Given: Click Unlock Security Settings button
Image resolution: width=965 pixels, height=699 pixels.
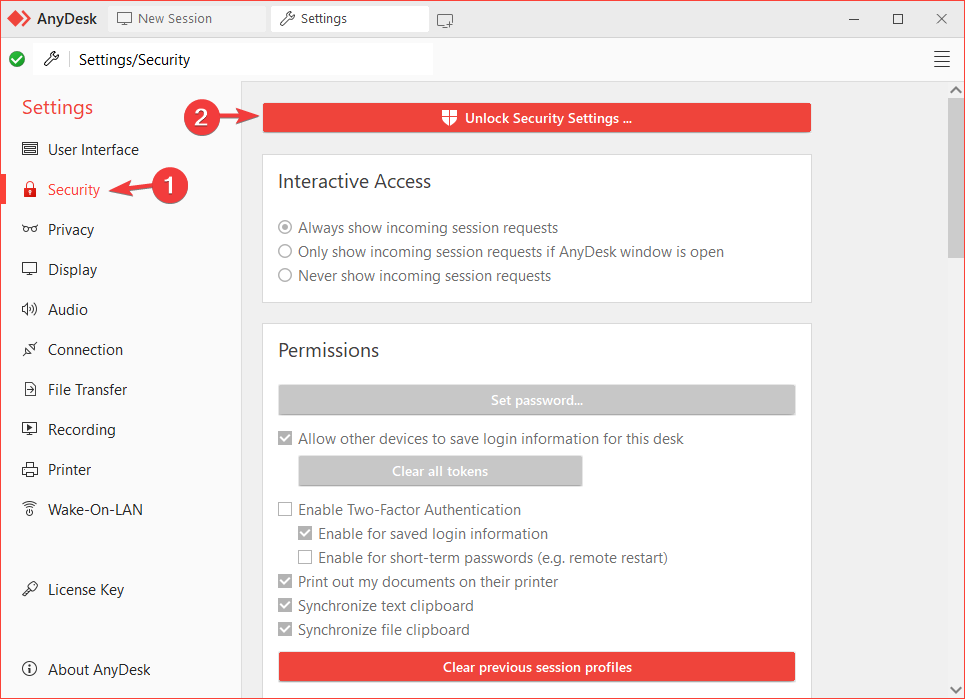Looking at the screenshot, I should point(536,118).
